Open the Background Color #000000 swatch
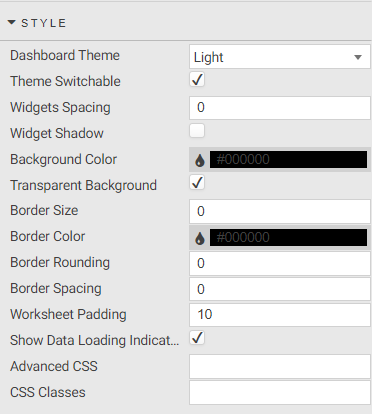This screenshot has width=372, height=414. click(288, 159)
